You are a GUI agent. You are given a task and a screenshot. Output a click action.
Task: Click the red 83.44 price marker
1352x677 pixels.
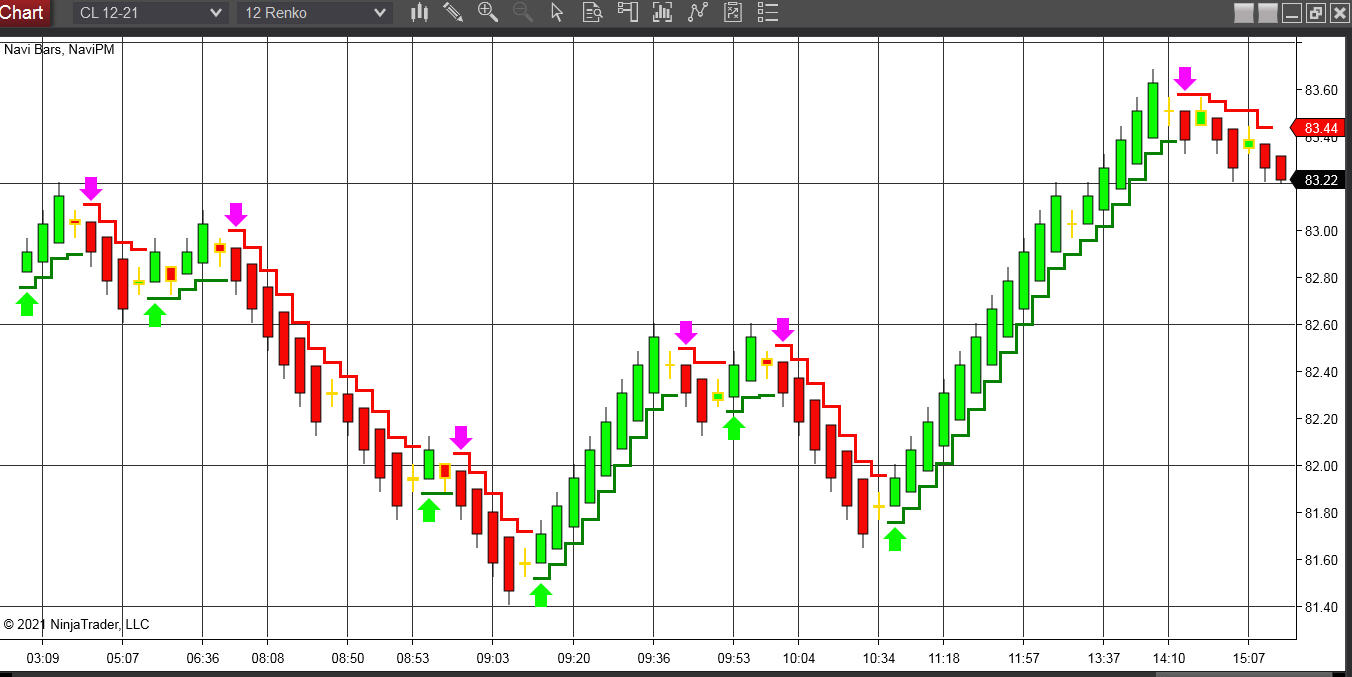coord(1320,128)
